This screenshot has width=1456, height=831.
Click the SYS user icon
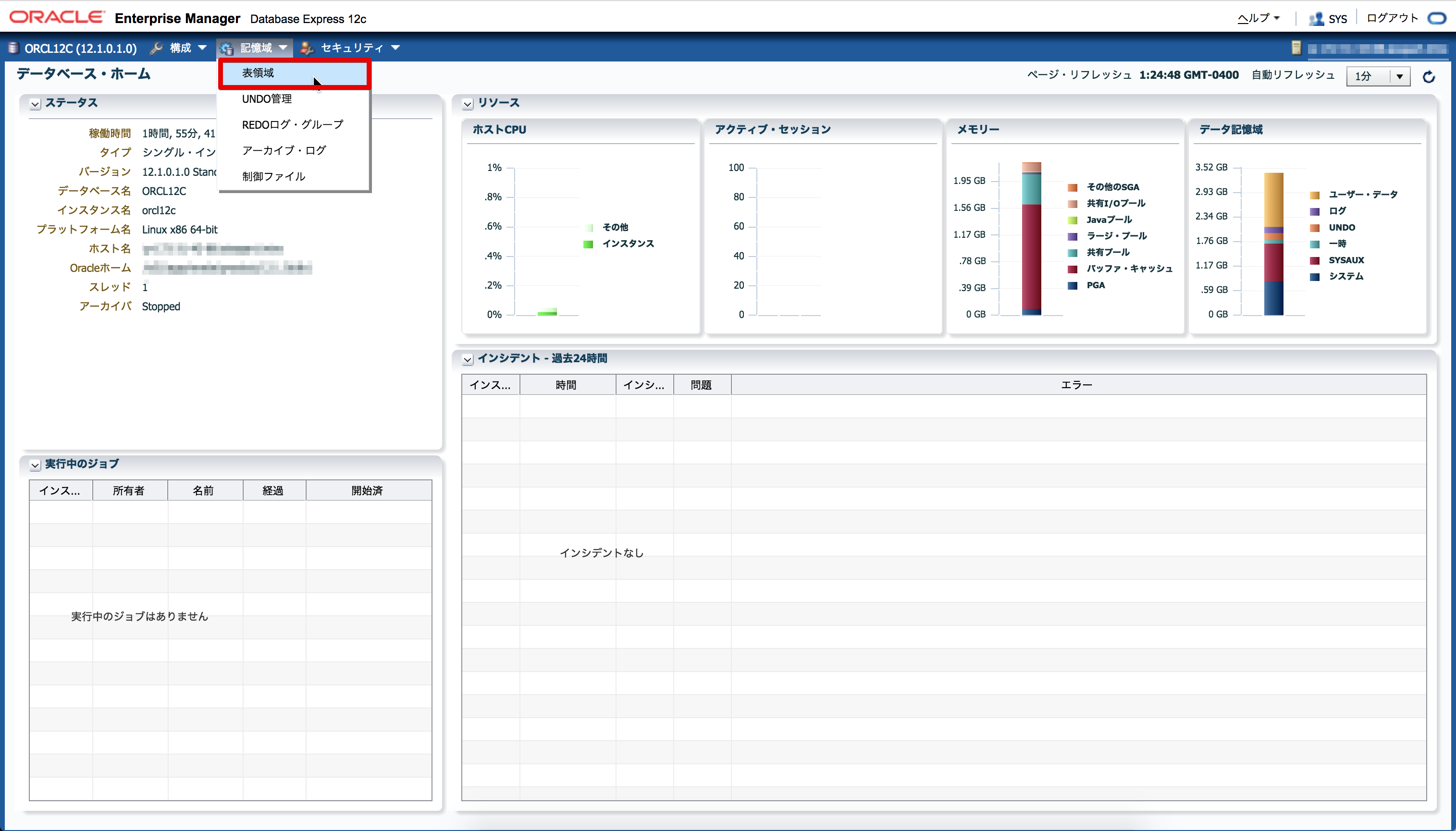coord(1316,19)
